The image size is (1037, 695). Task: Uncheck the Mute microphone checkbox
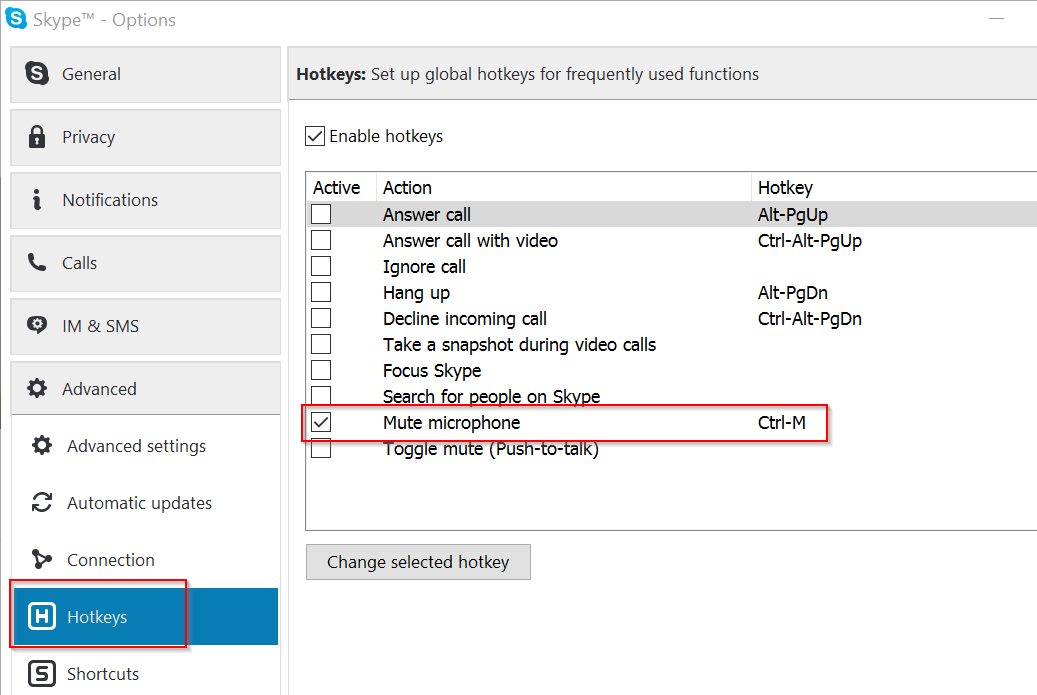click(x=320, y=423)
